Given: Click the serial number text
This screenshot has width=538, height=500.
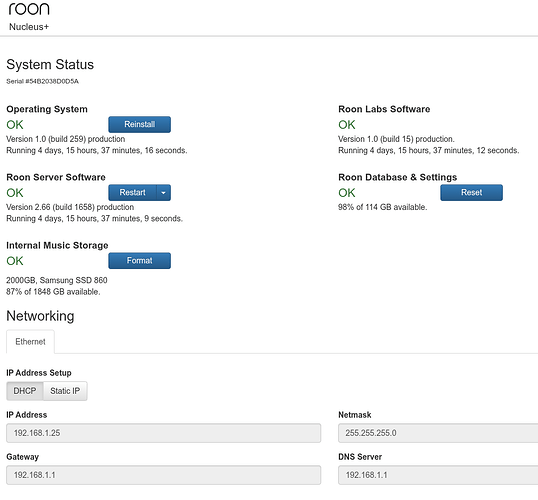Looking at the screenshot, I should 43,81.
